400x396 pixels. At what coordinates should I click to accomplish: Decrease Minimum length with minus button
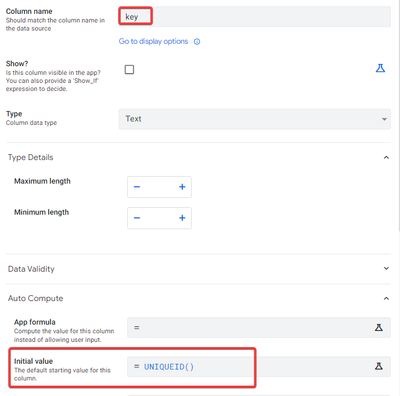coord(137,218)
